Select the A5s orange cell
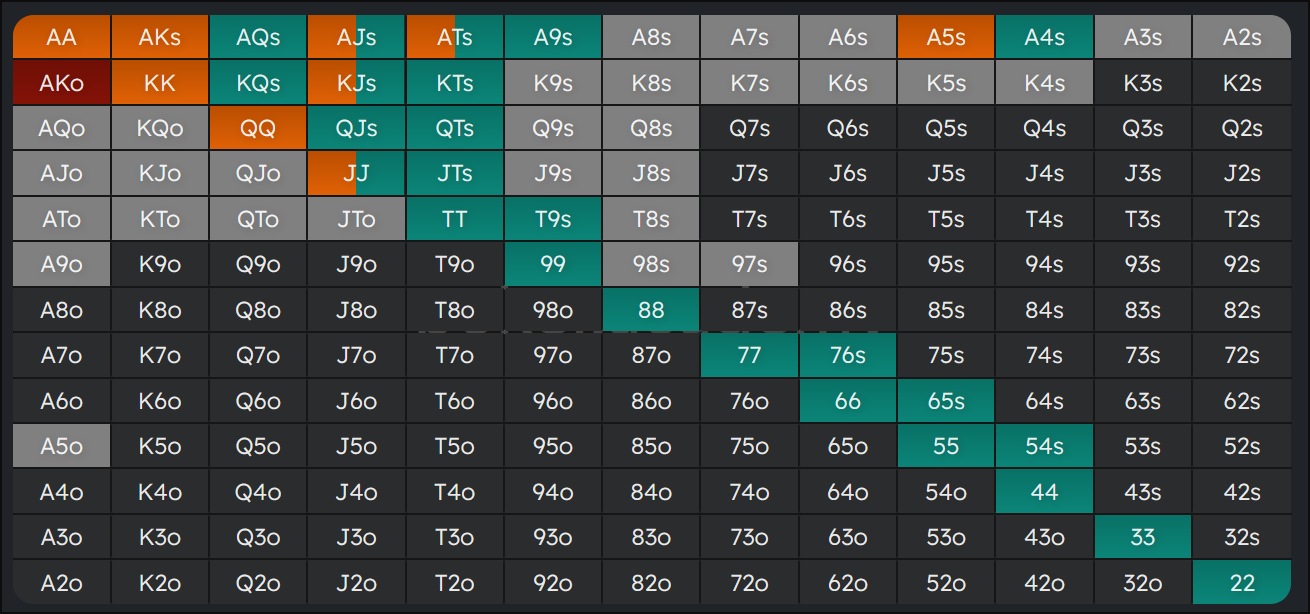This screenshot has width=1310, height=614. (x=946, y=37)
